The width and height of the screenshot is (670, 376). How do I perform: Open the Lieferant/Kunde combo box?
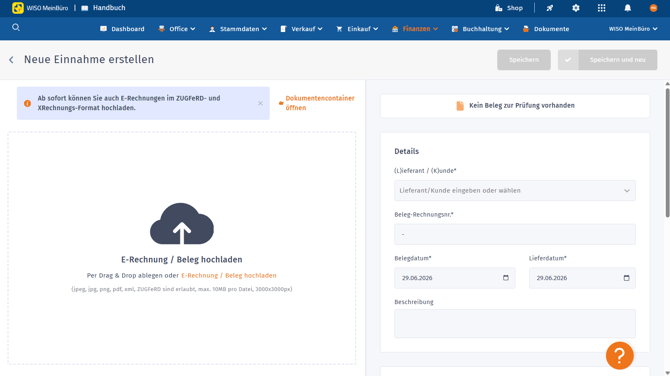515,191
